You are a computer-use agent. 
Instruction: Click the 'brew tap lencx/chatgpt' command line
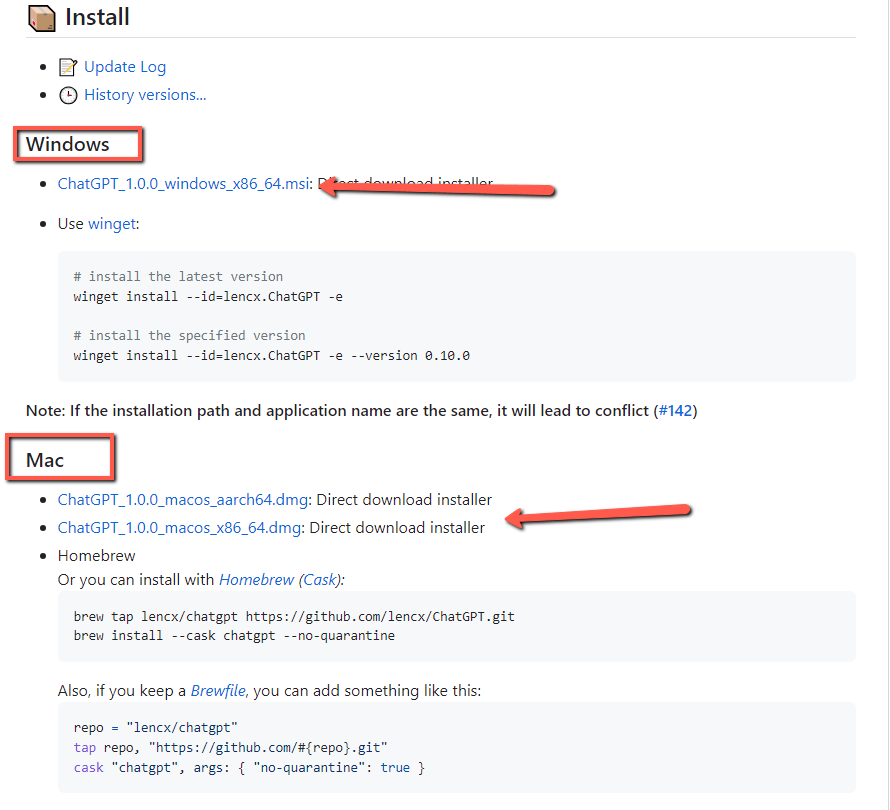pyautogui.click(x=294, y=616)
